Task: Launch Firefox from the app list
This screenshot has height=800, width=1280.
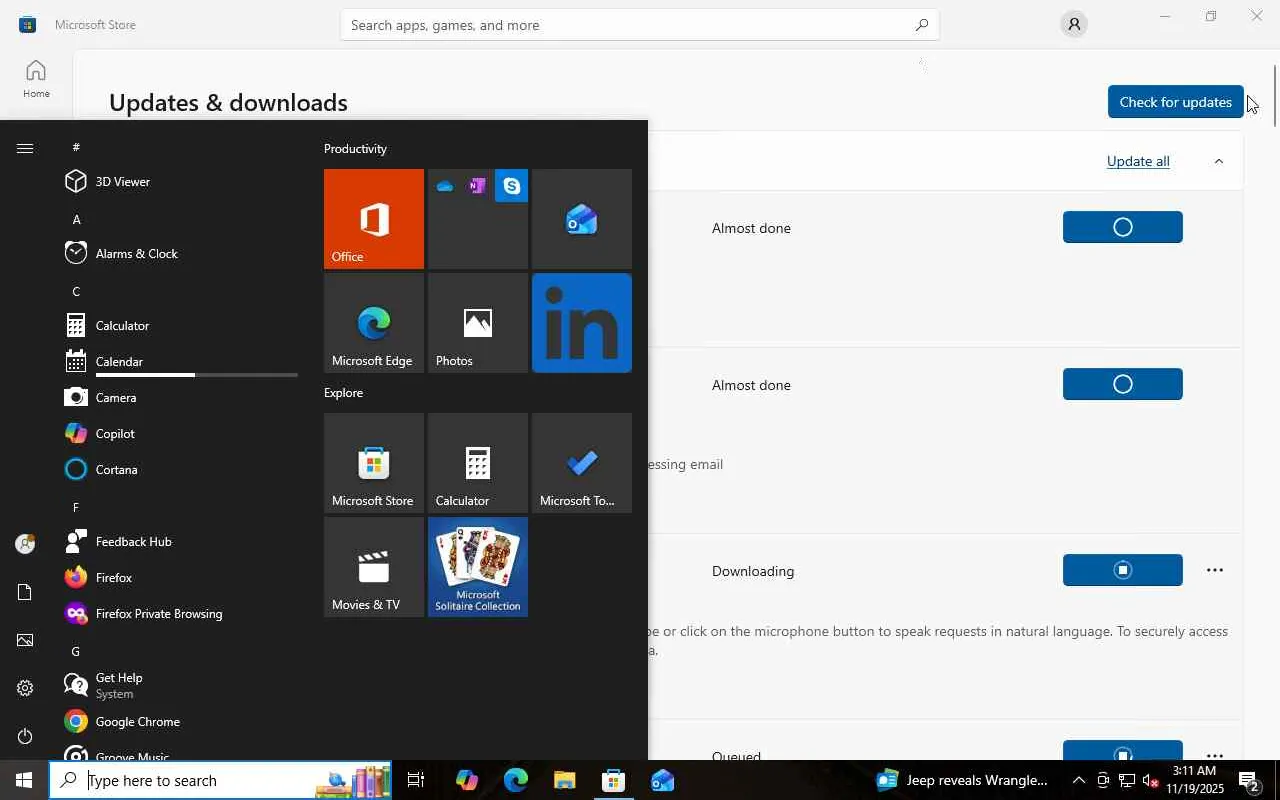Action: (181, 577)
